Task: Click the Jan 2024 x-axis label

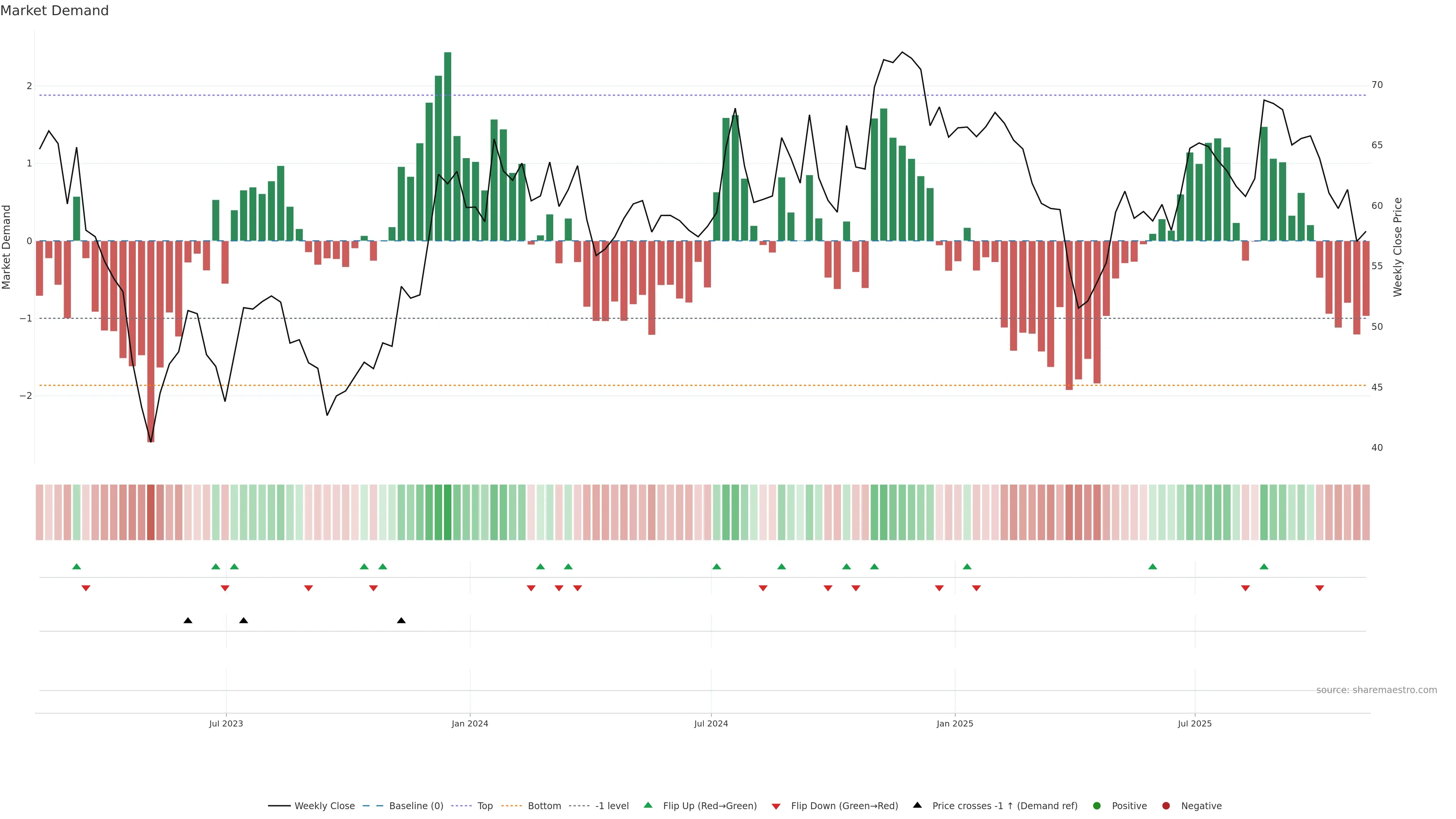Action: click(470, 724)
